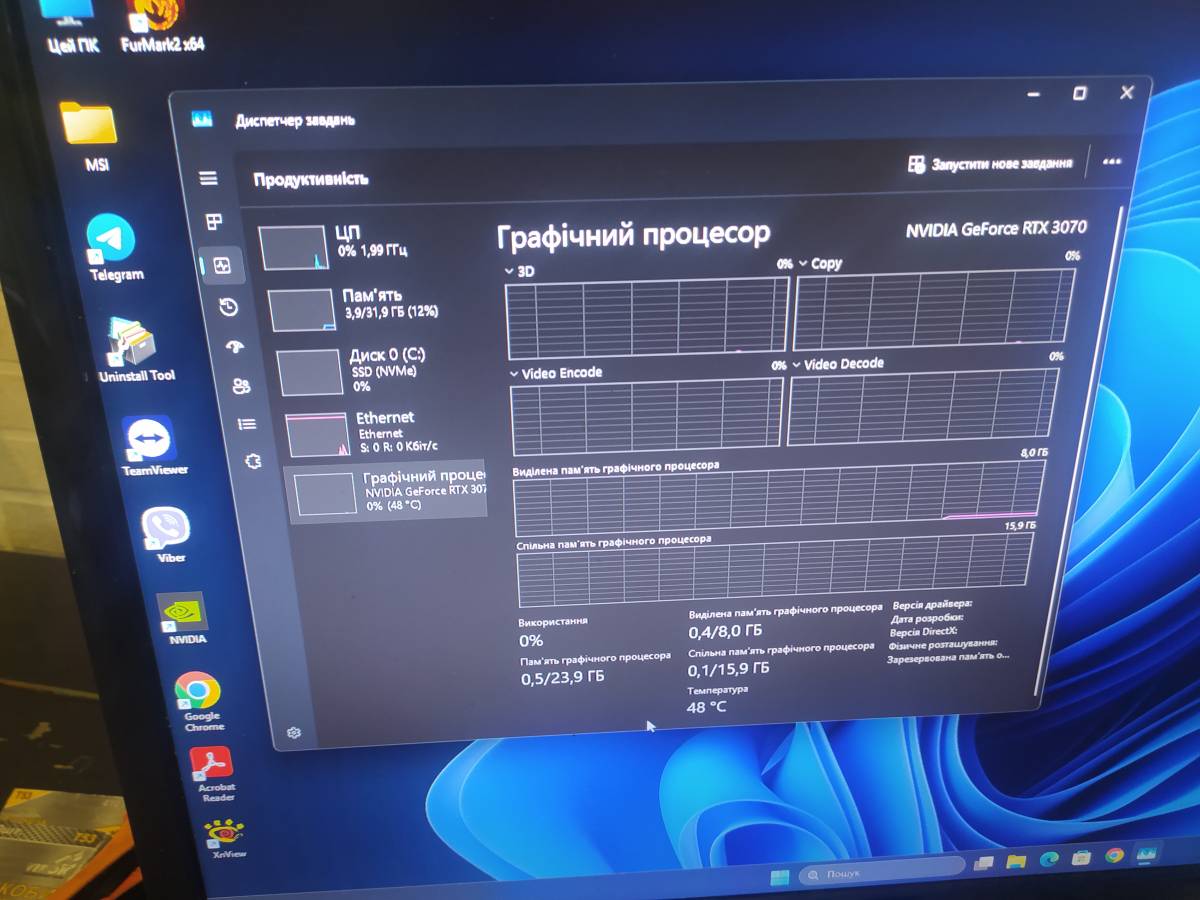Screen dimensions: 1200x900
Task: Open the Цей ПК desktop icon
Action: click(70, 28)
